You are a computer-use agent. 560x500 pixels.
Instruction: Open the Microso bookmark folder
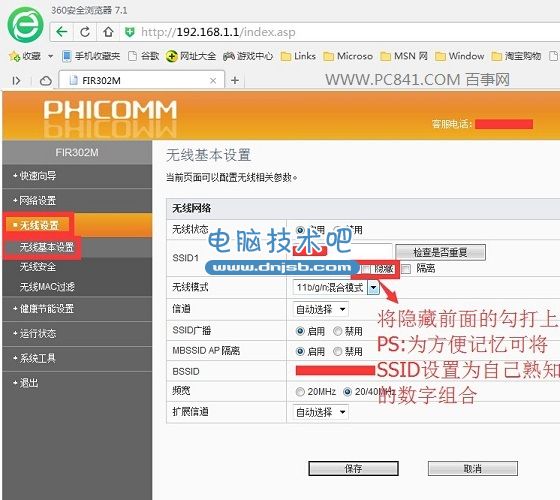tap(348, 56)
